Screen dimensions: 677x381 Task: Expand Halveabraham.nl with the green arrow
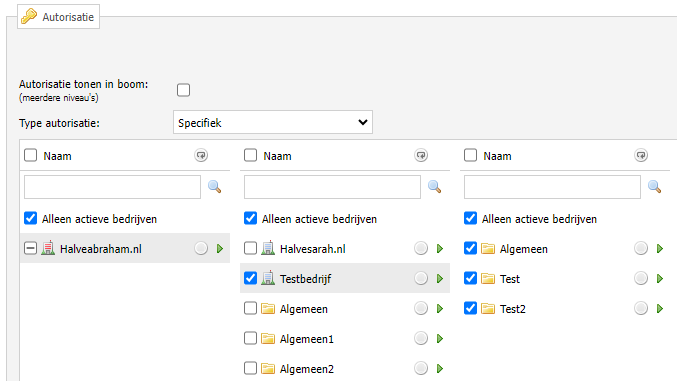tap(220, 248)
